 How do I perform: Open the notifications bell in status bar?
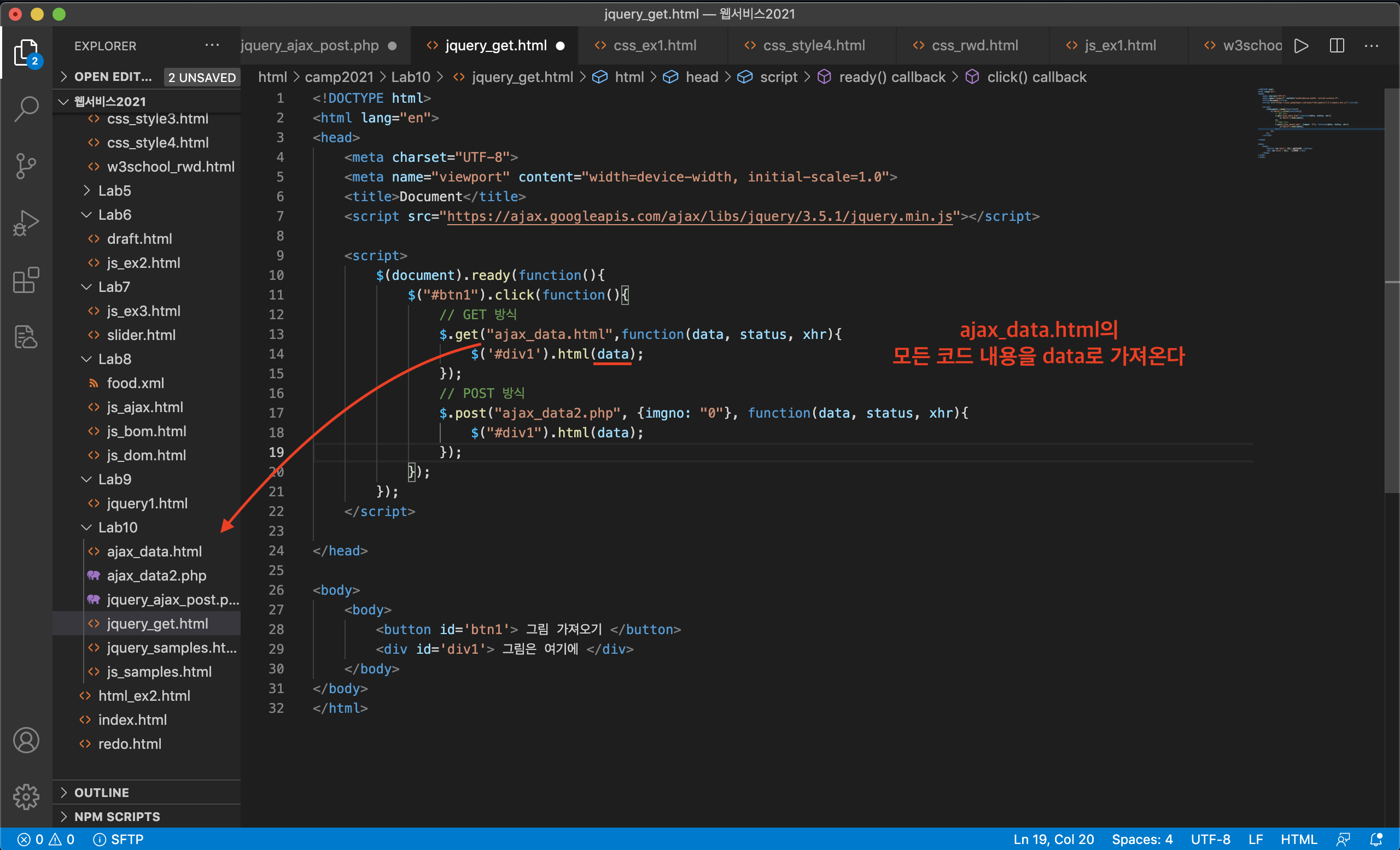tap(1376, 839)
